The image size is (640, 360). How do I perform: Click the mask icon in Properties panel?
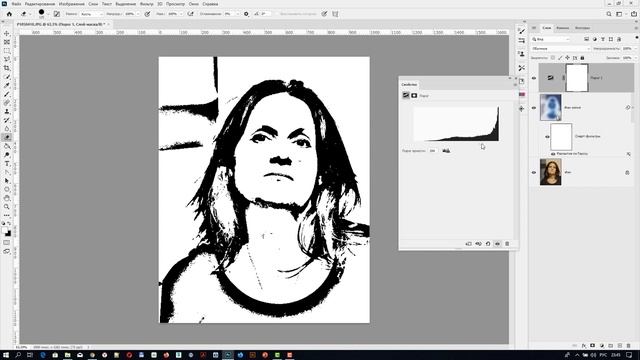(414, 95)
